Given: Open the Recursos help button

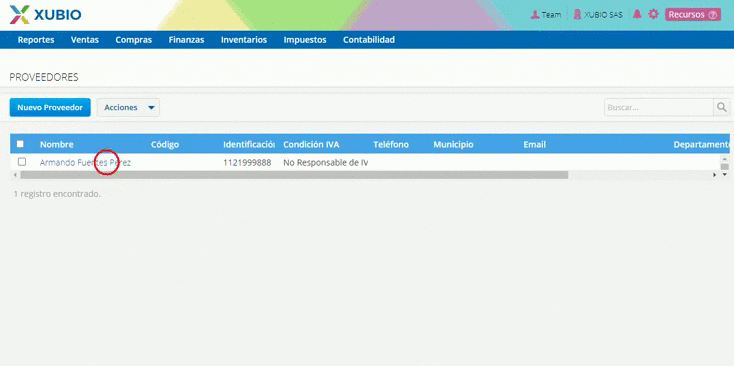Looking at the screenshot, I should point(693,15).
